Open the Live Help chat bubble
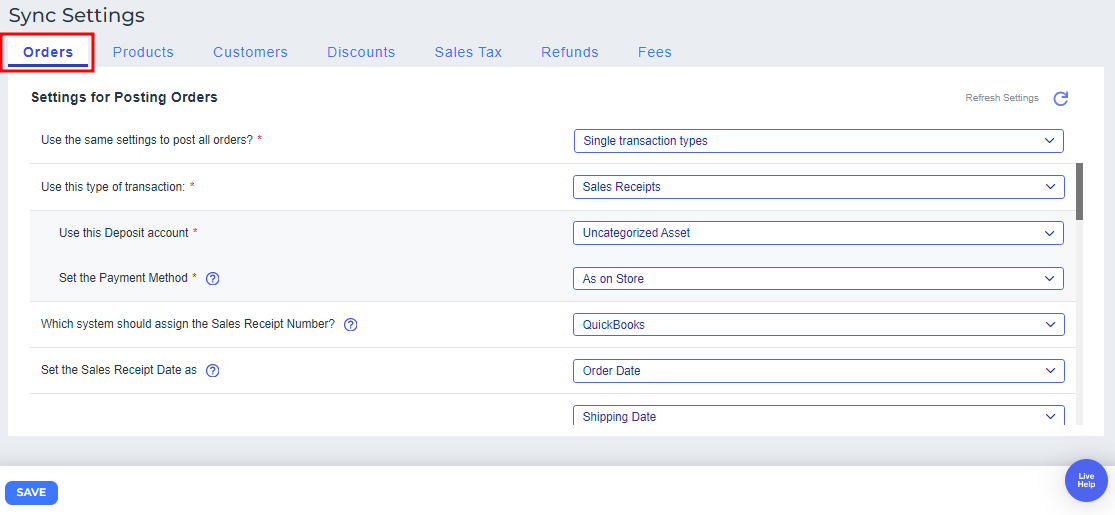Image resolution: width=1115 pixels, height=515 pixels. (1086, 480)
